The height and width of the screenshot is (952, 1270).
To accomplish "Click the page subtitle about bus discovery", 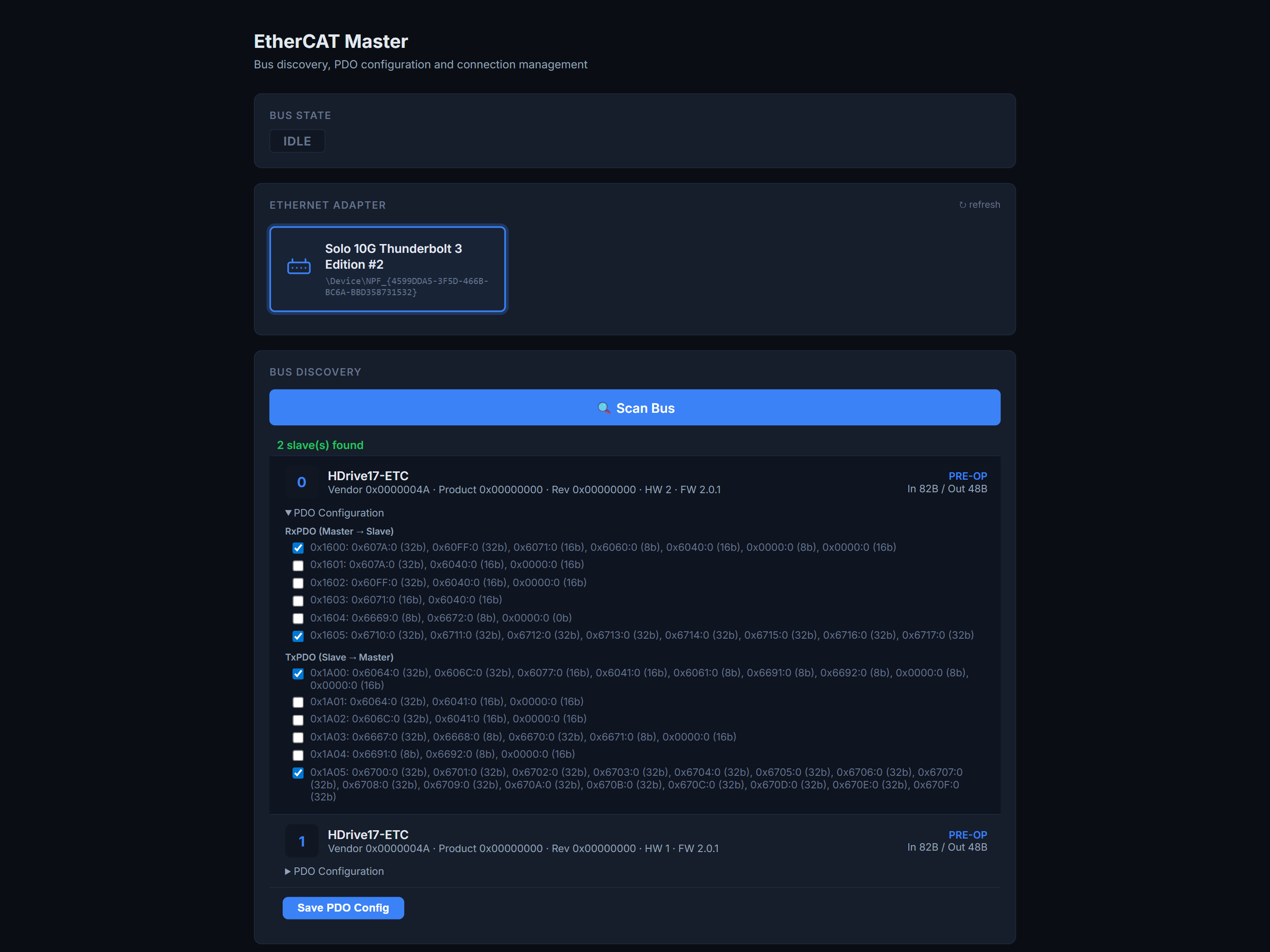I will point(420,64).
